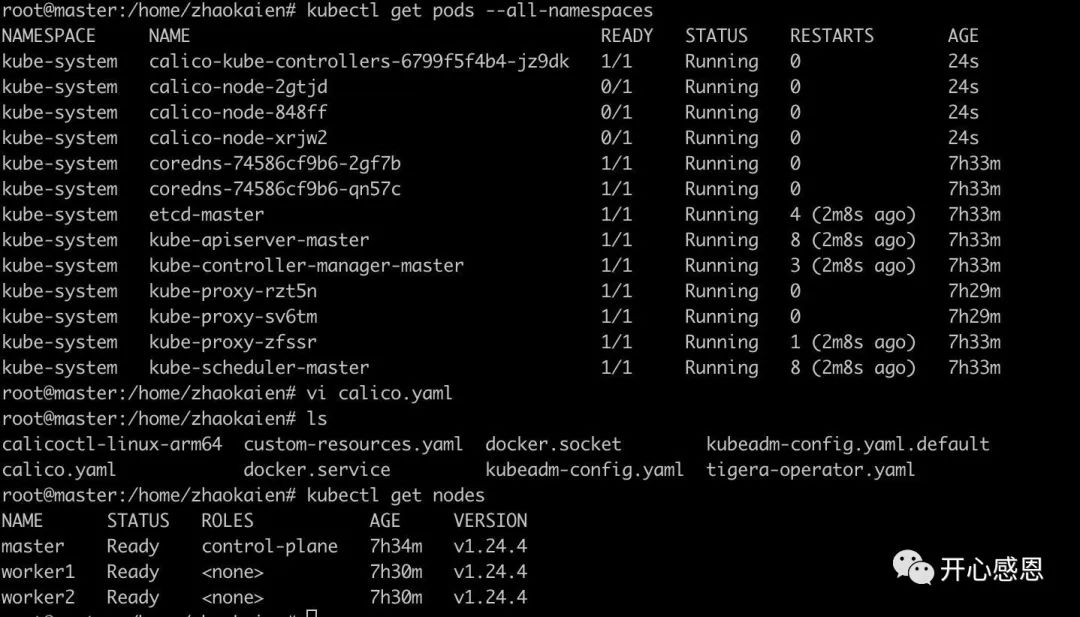1080x617 pixels.
Task: Click the NAMESPACE column header
Action: [49, 36]
